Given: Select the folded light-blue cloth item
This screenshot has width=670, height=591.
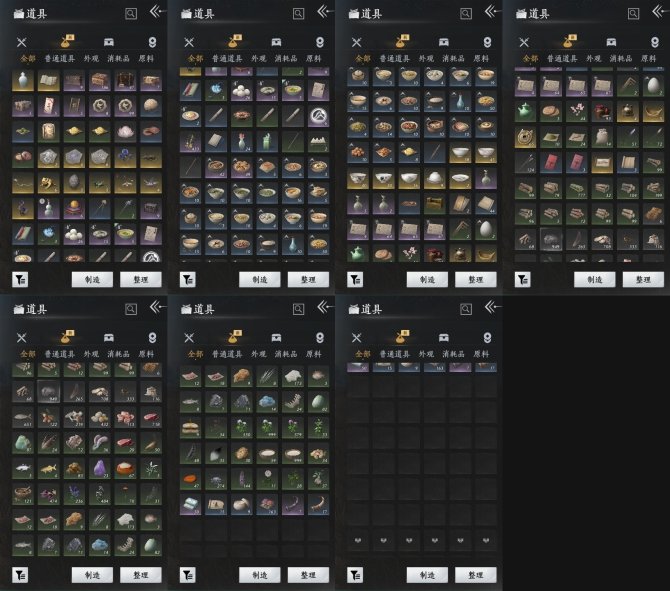Looking at the screenshot, I should (191, 504).
